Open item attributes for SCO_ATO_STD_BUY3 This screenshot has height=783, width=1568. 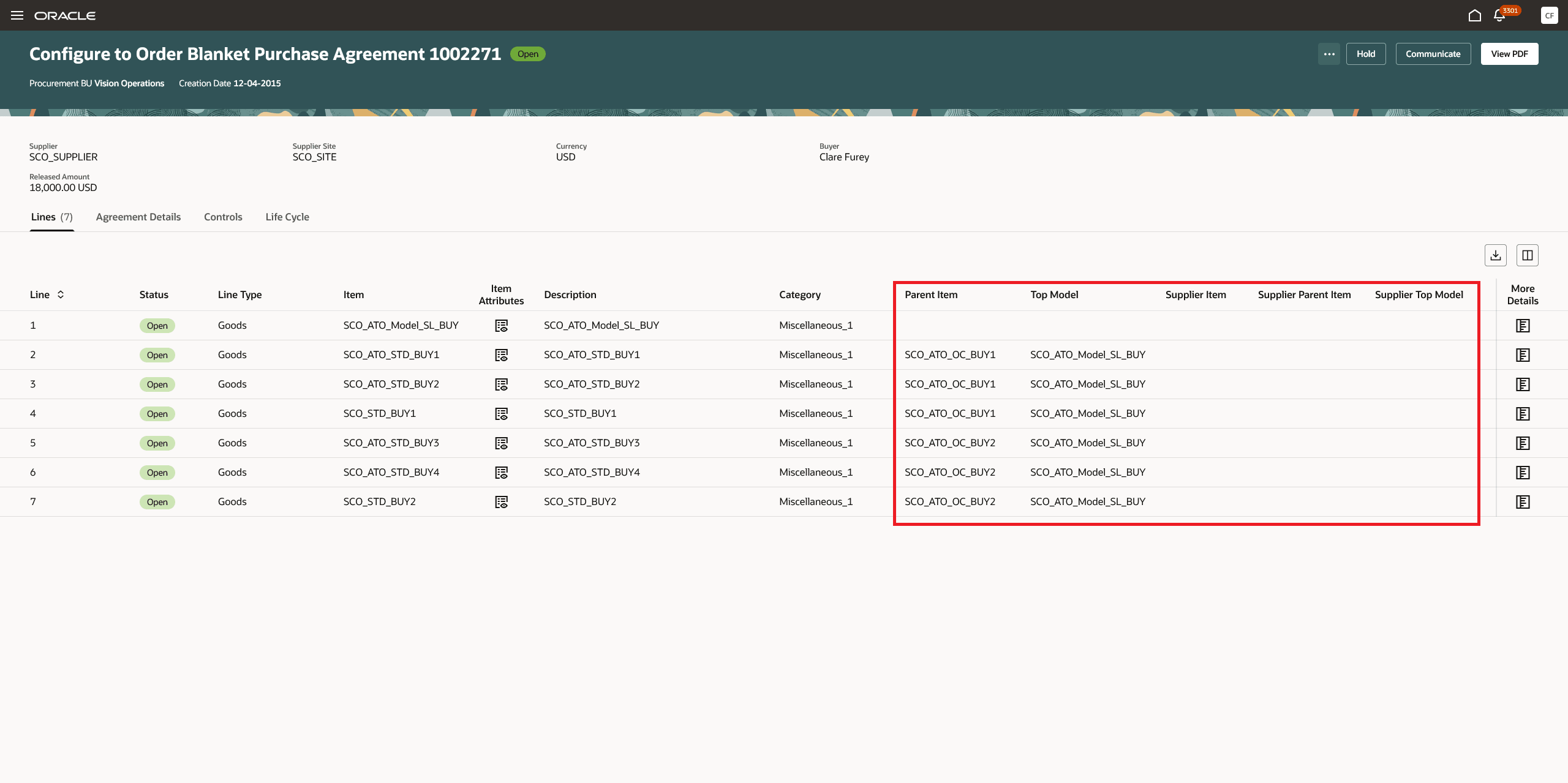tap(501, 443)
